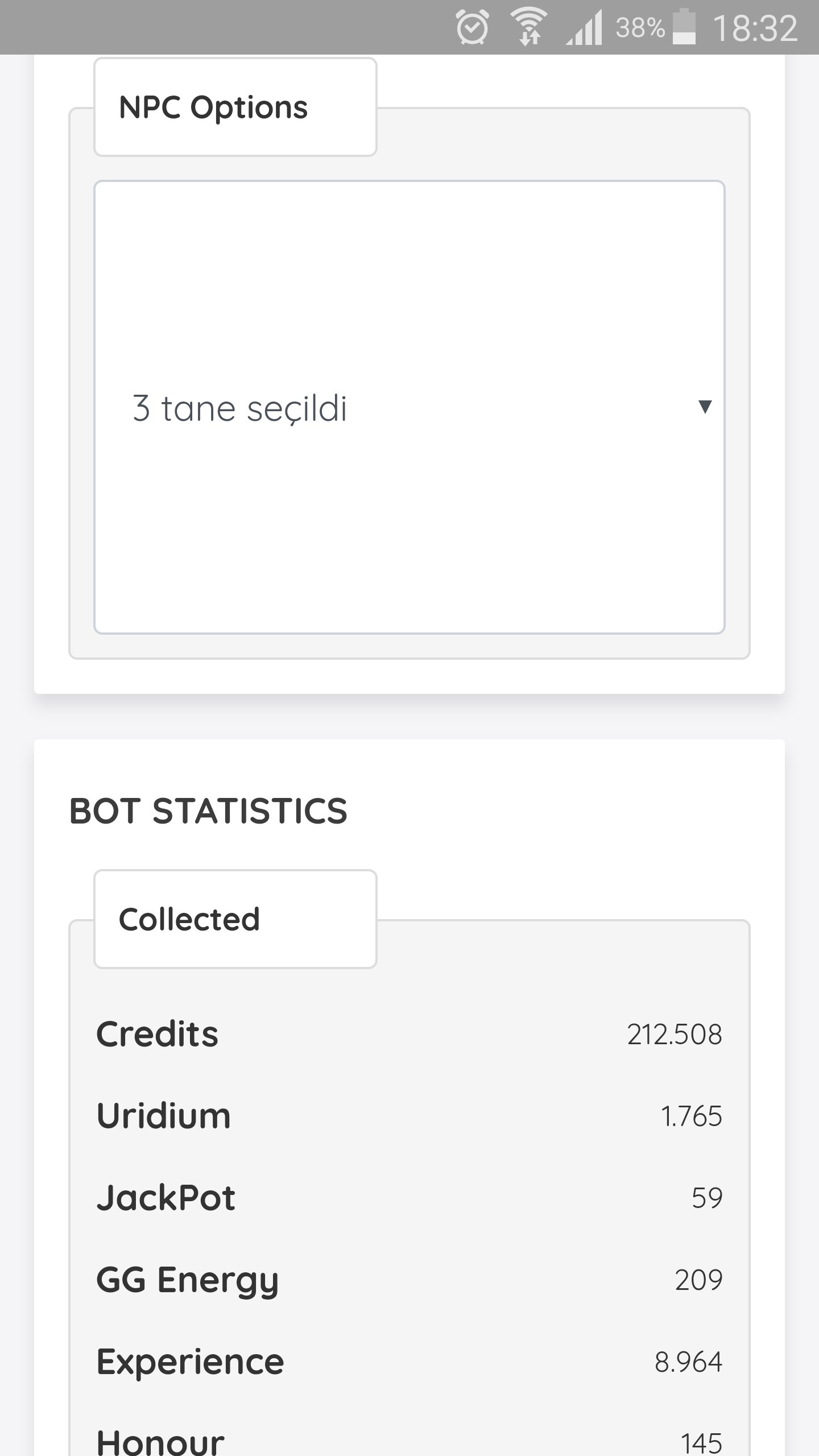The width and height of the screenshot is (819, 1456).
Task: Click the BOT STATISTICS heading
Action: click(x=208, y=811)
